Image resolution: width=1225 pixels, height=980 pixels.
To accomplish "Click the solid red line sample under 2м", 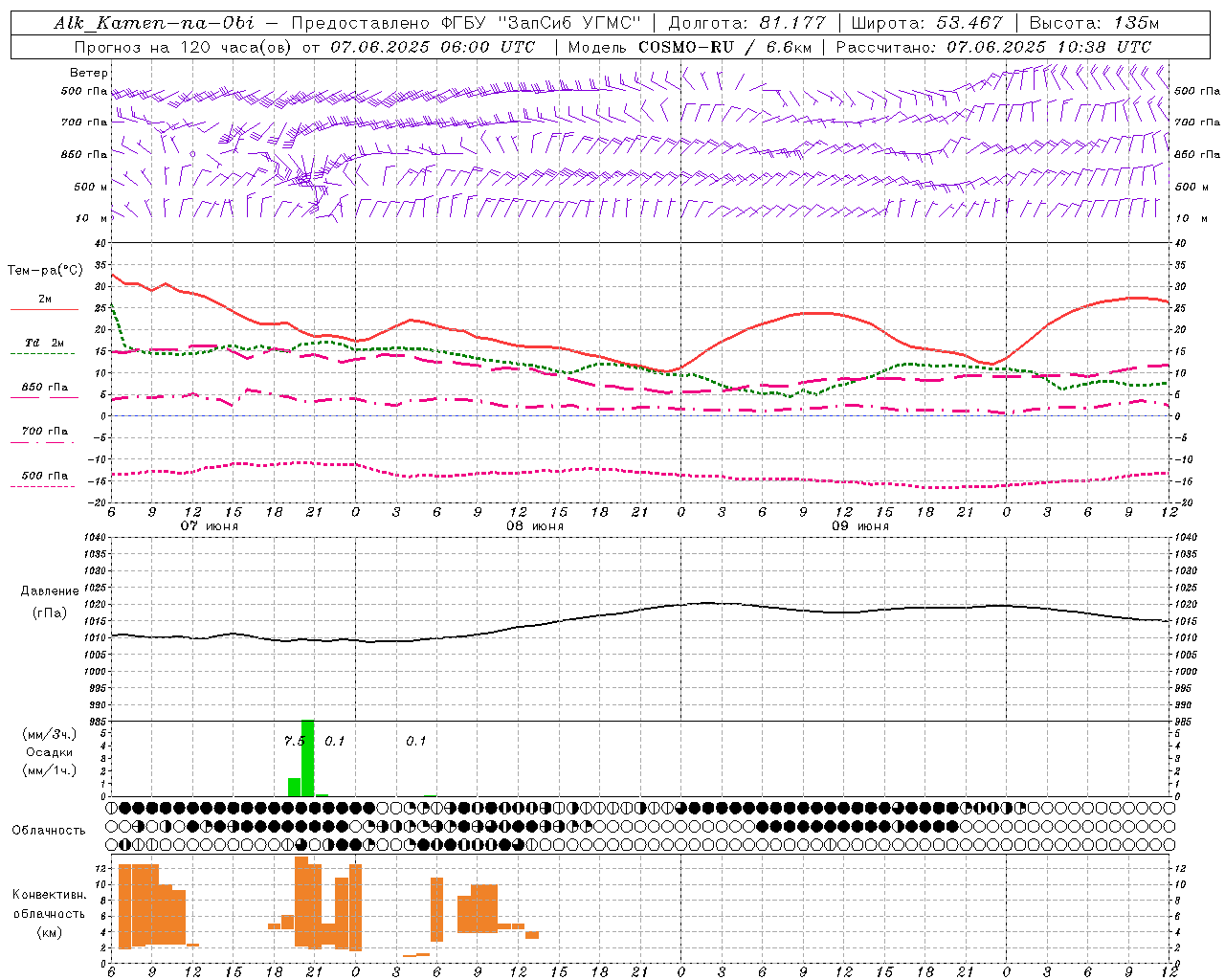I will [x=44, y=310].
